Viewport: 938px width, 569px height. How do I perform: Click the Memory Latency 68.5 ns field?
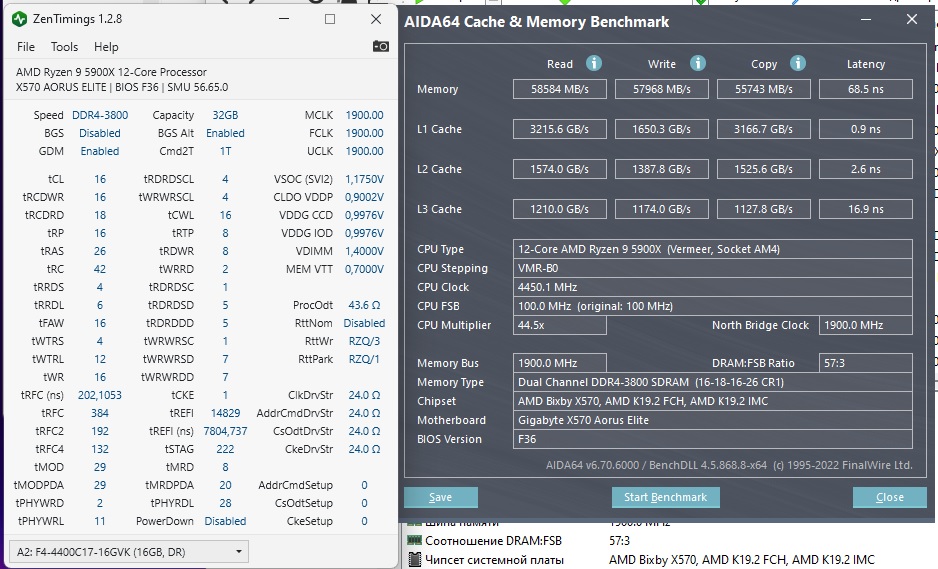[x=865, y=89]
